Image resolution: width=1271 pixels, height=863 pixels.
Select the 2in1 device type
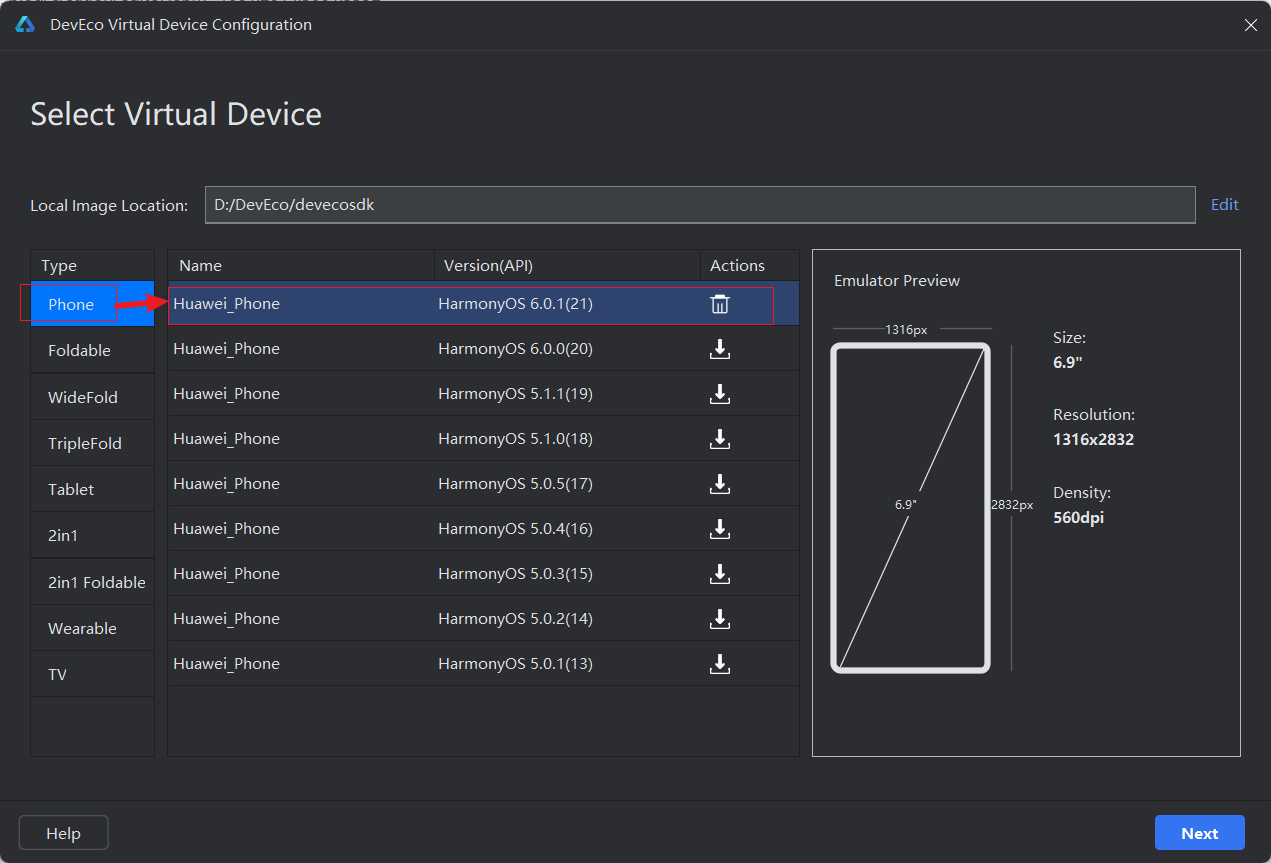92,535
